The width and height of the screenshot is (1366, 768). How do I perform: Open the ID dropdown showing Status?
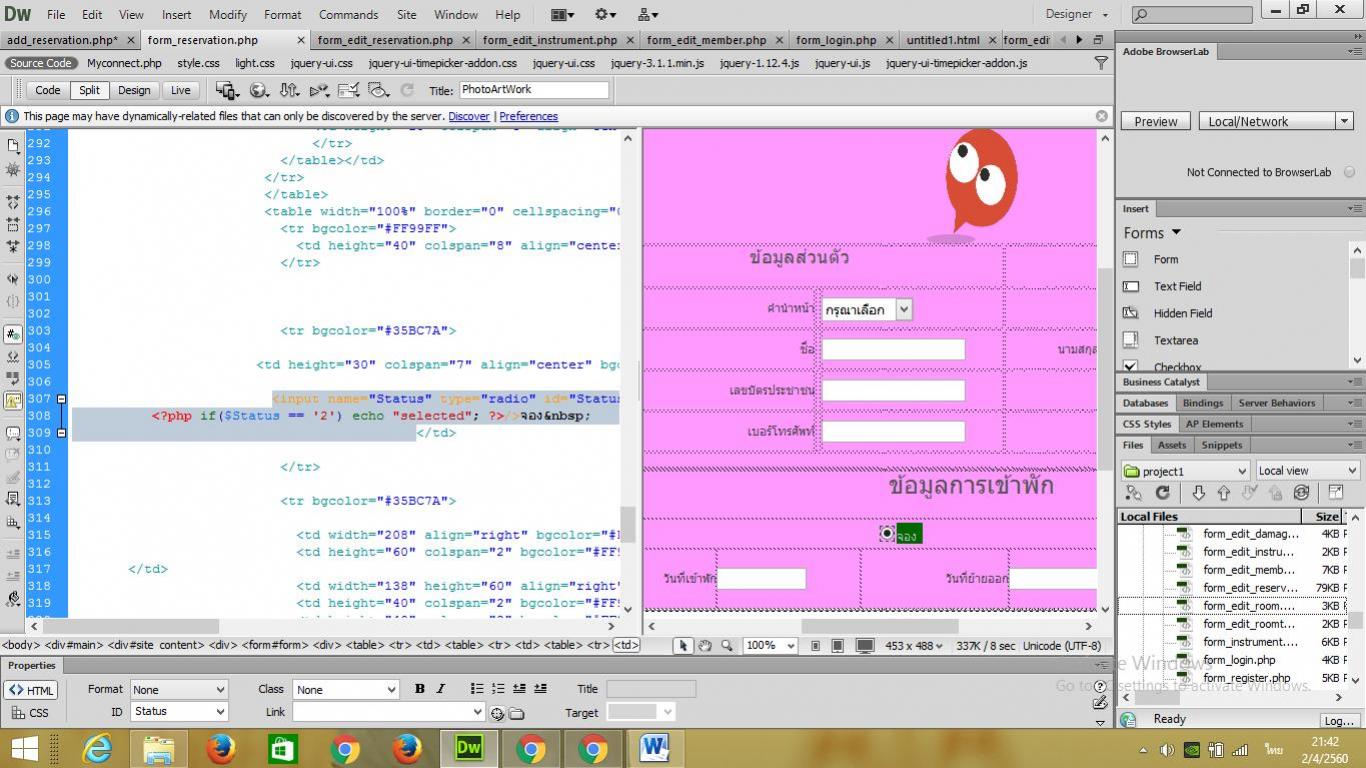click(x=179, y=711)
